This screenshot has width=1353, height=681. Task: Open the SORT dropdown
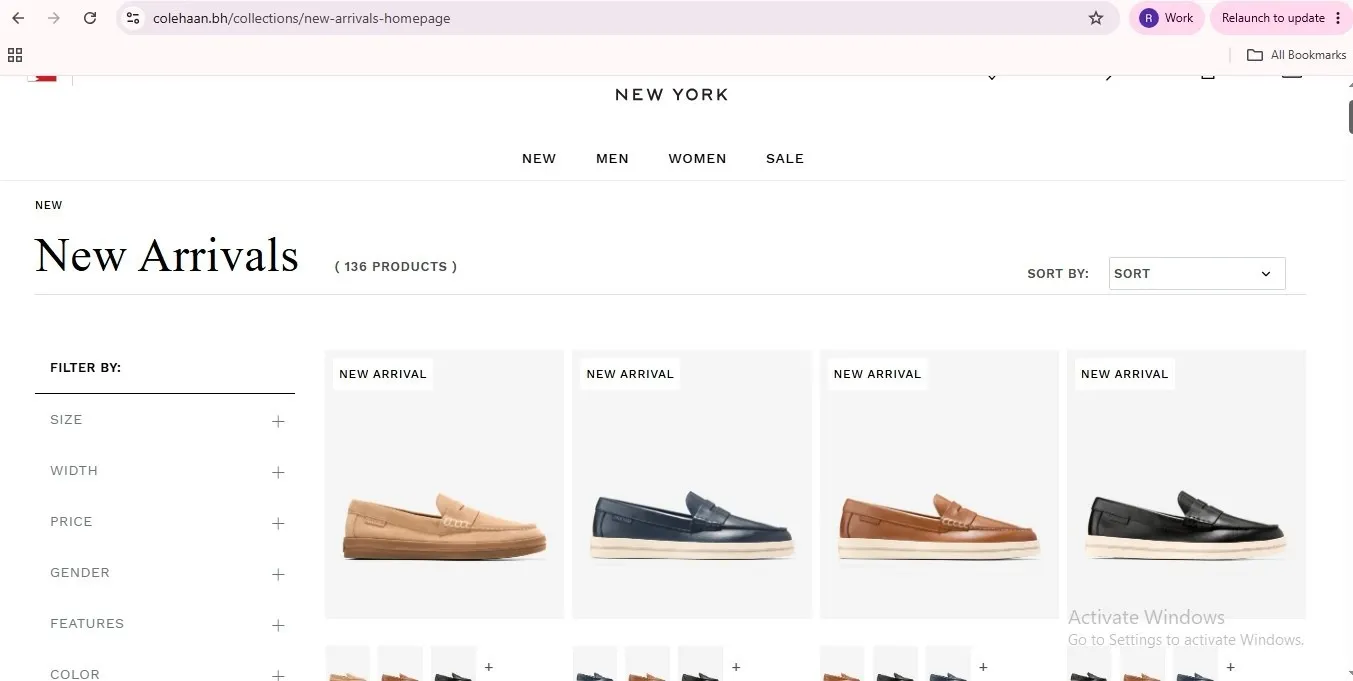[x=1197, y=273]
